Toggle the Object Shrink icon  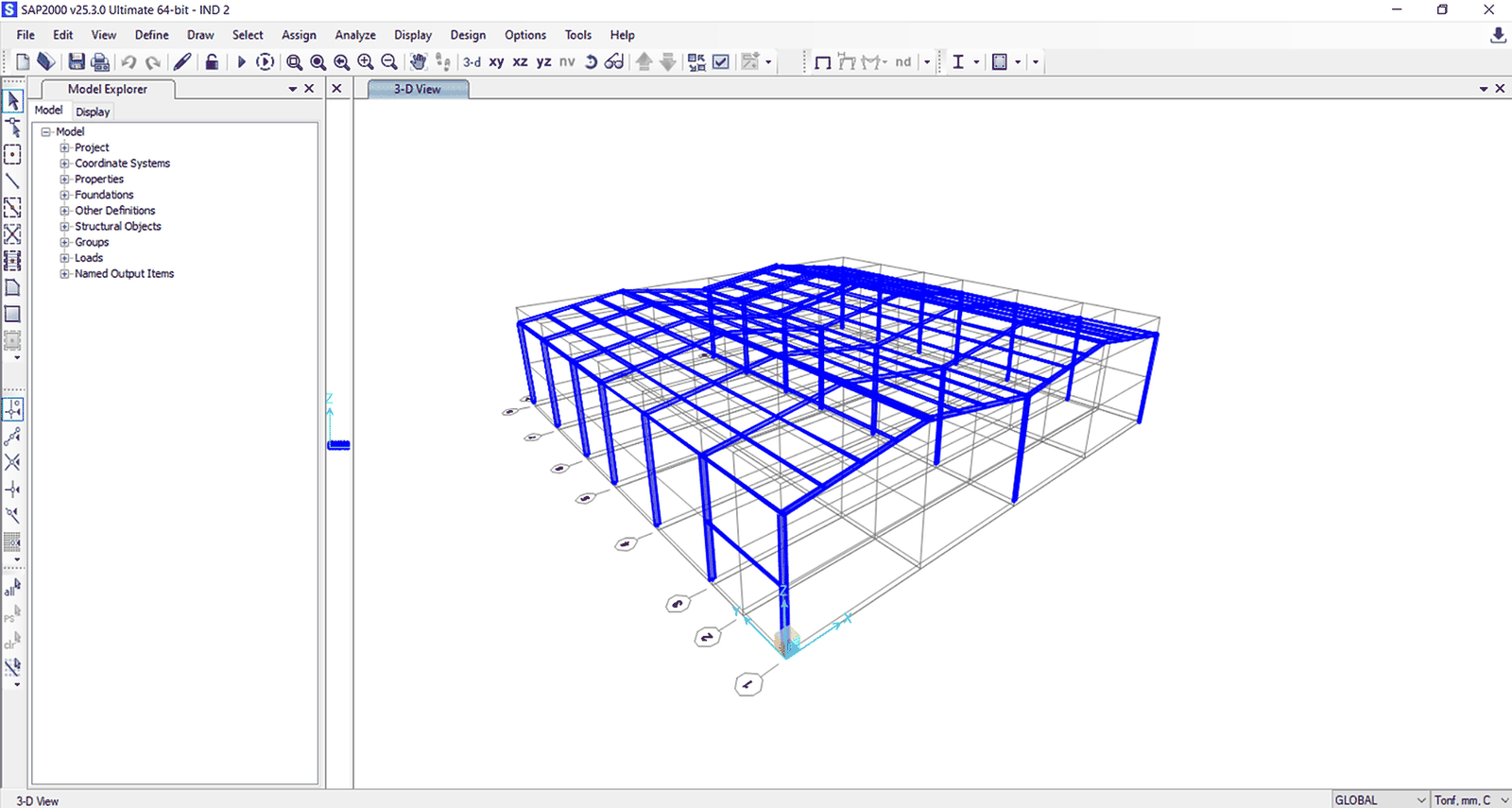click(x=696, y=61)
